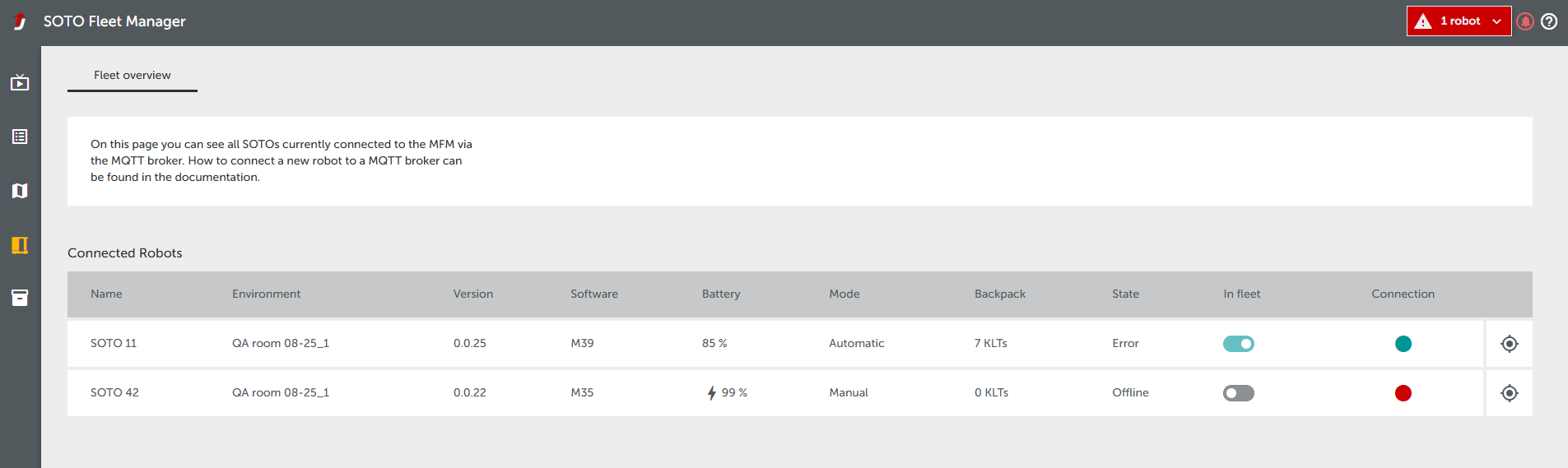Expand the 1 robot alert dropdown
The height and width of the screenshot is (468, 1568).
click(1459, 21)
